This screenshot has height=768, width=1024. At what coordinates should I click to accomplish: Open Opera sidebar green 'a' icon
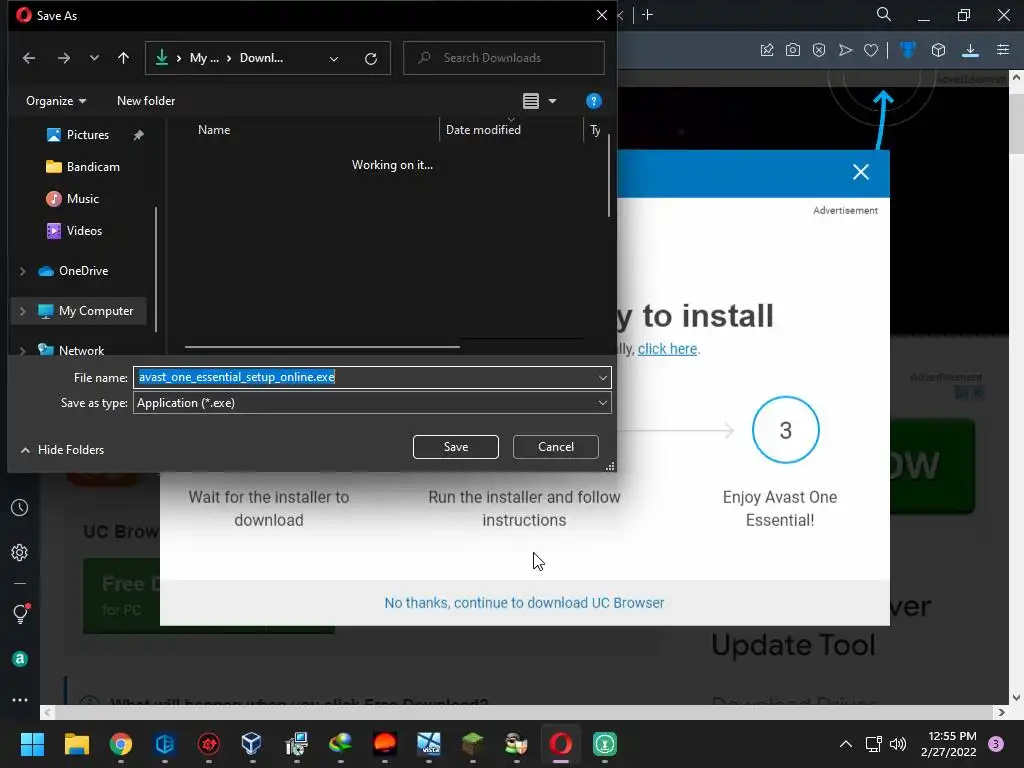(x=20, y=659)
